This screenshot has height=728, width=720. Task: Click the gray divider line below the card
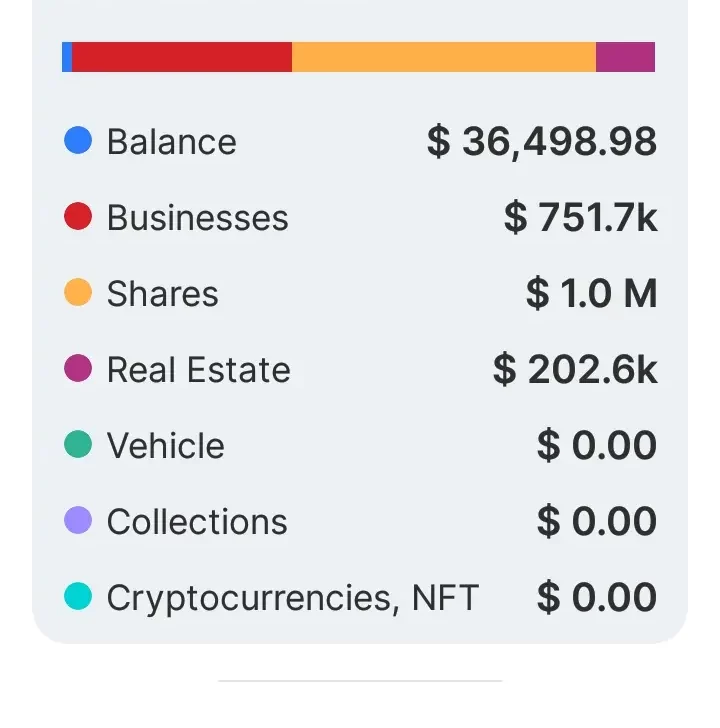point(360,681)
